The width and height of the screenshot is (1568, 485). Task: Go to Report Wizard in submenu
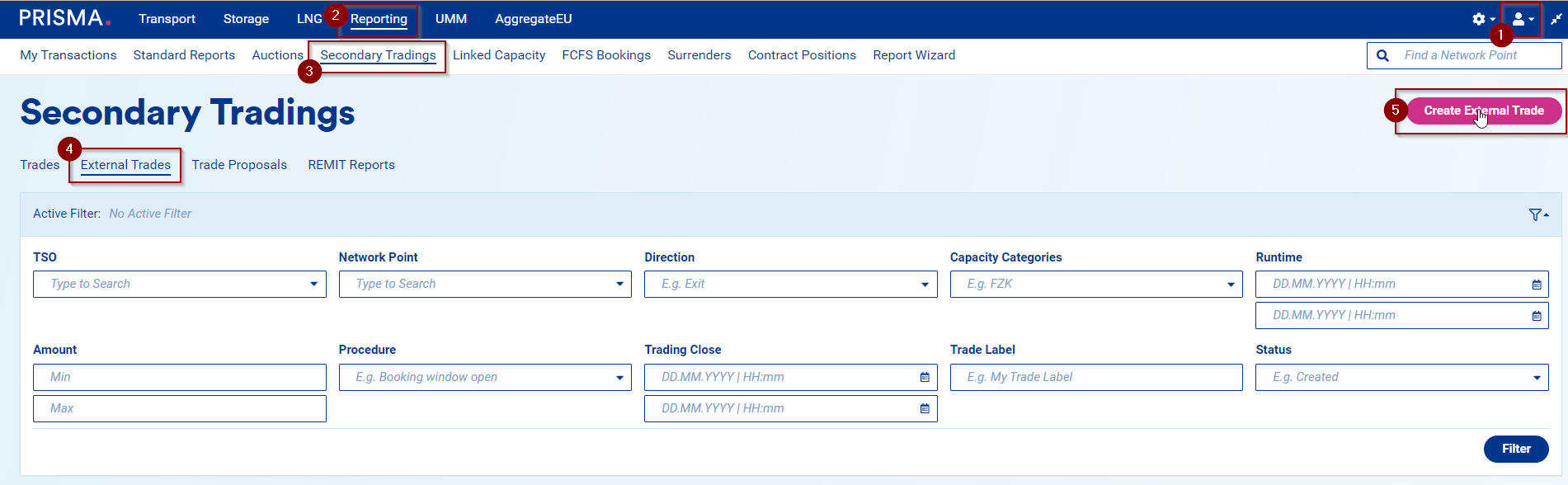[914, 55]
